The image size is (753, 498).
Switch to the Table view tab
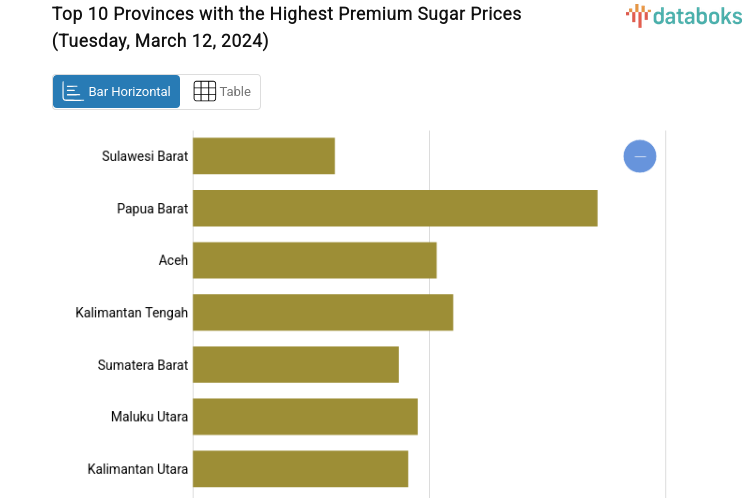pyautogui.click(x=221, y=92)
